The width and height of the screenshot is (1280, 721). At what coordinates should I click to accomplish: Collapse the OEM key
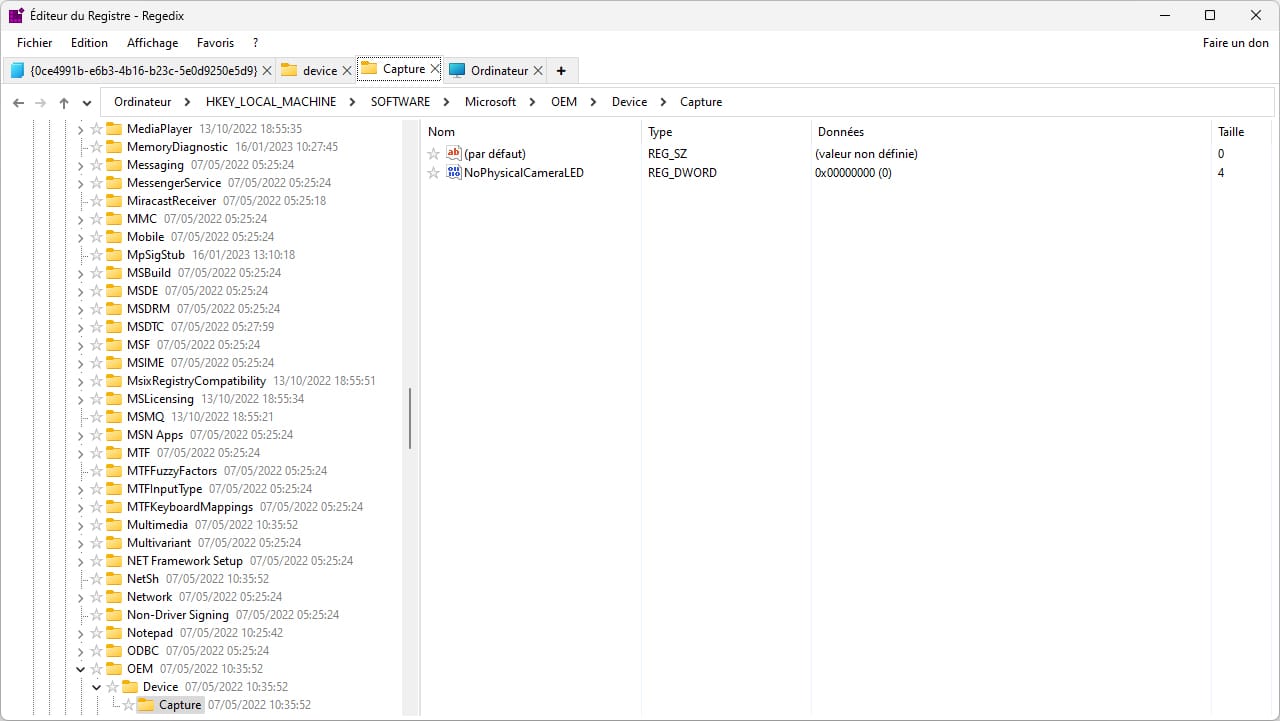[81, 669]
